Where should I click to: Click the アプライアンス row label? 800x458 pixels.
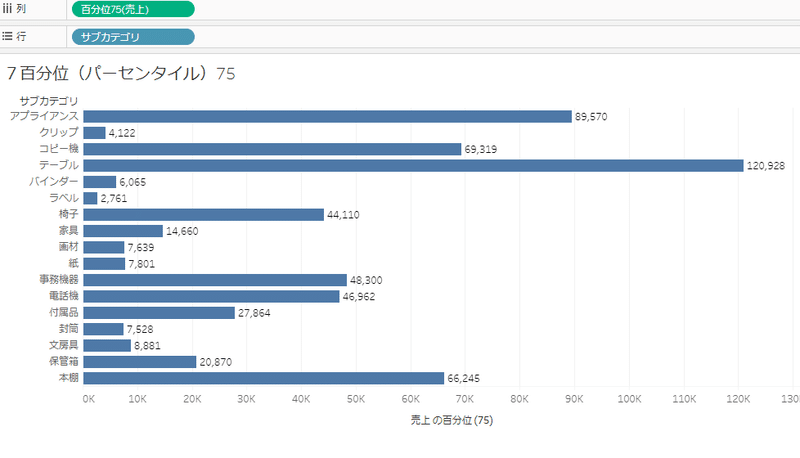pyautogui.click(x=44, y=116)
